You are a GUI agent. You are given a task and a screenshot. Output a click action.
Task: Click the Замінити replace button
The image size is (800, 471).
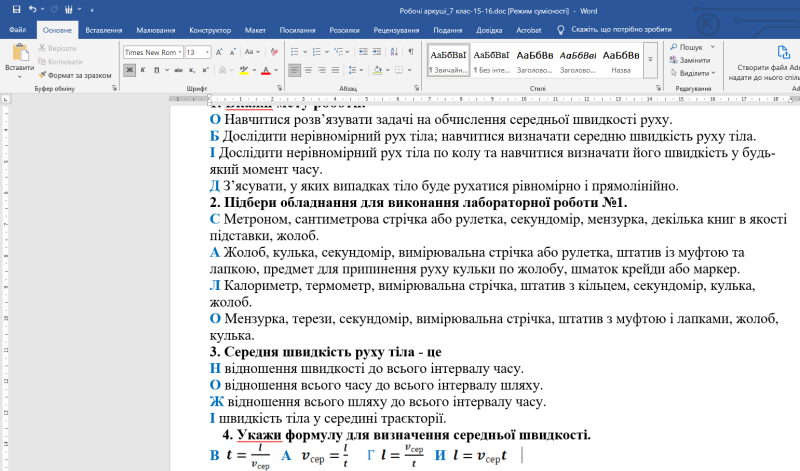(x=690, y=60)
